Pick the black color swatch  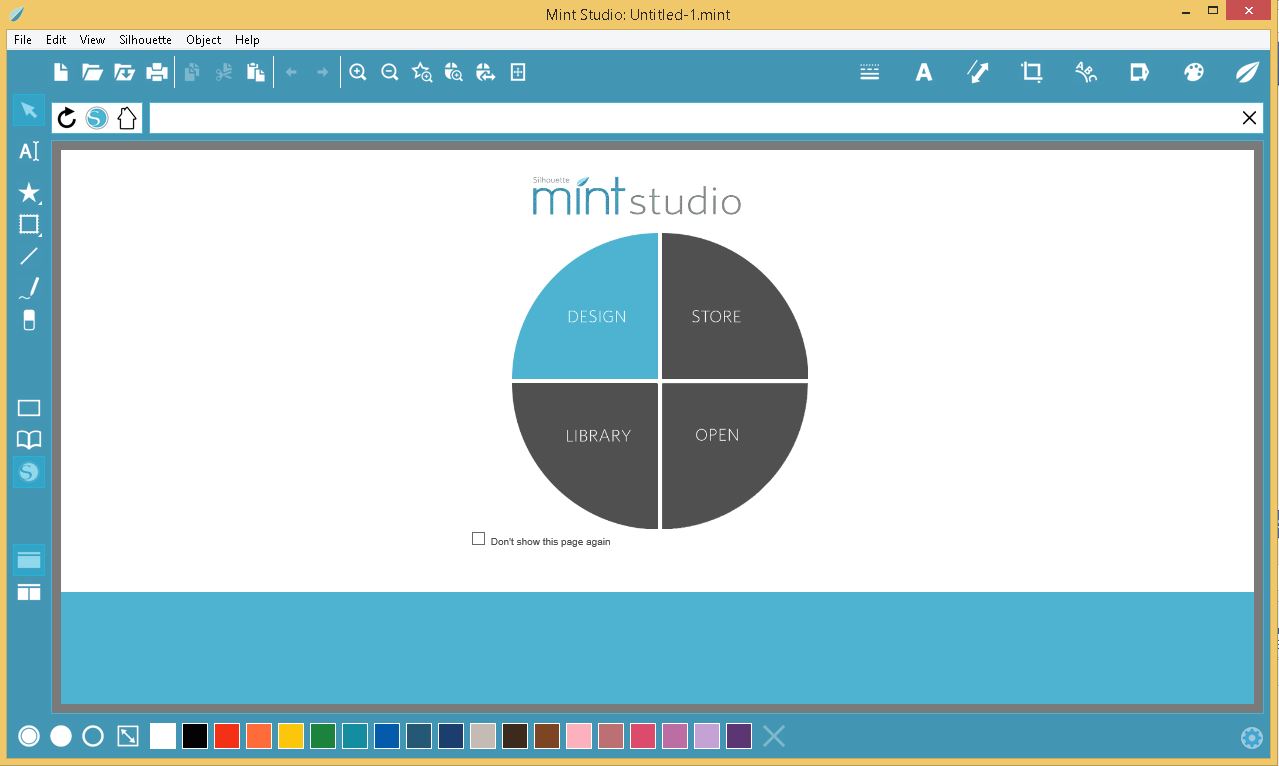195,736
